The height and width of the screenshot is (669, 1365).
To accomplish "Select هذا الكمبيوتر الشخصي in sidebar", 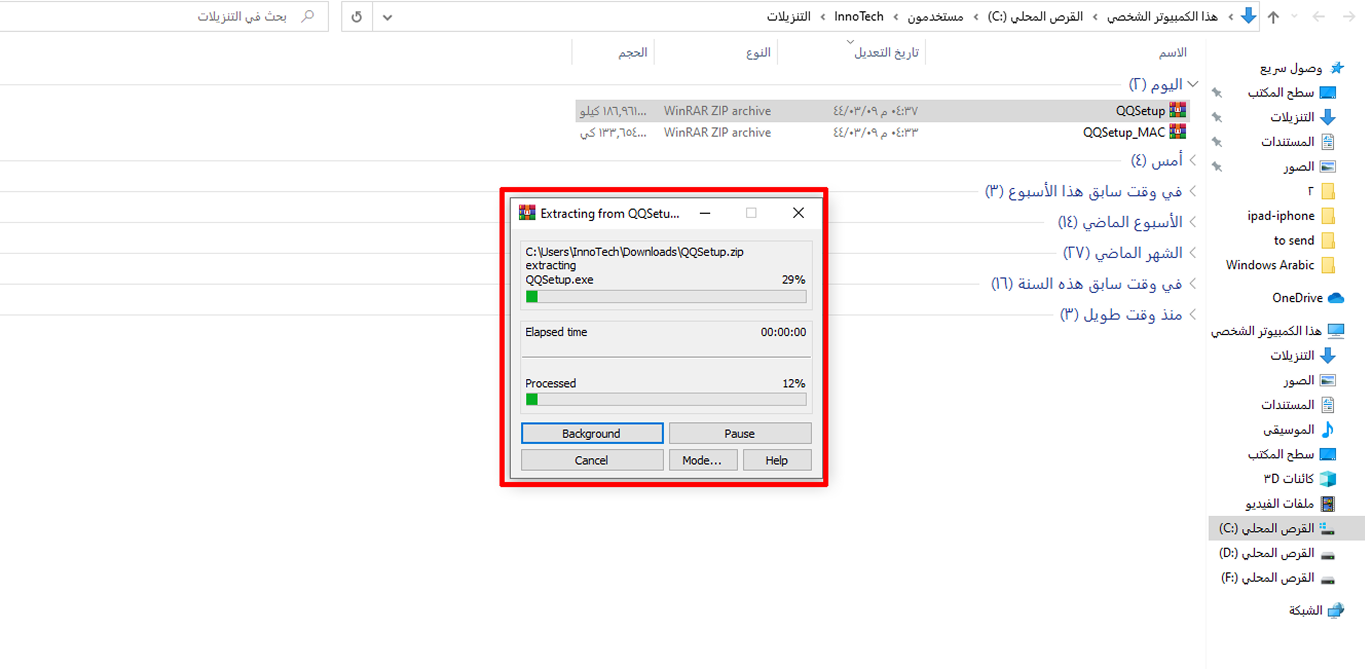I will (1278, 331).
